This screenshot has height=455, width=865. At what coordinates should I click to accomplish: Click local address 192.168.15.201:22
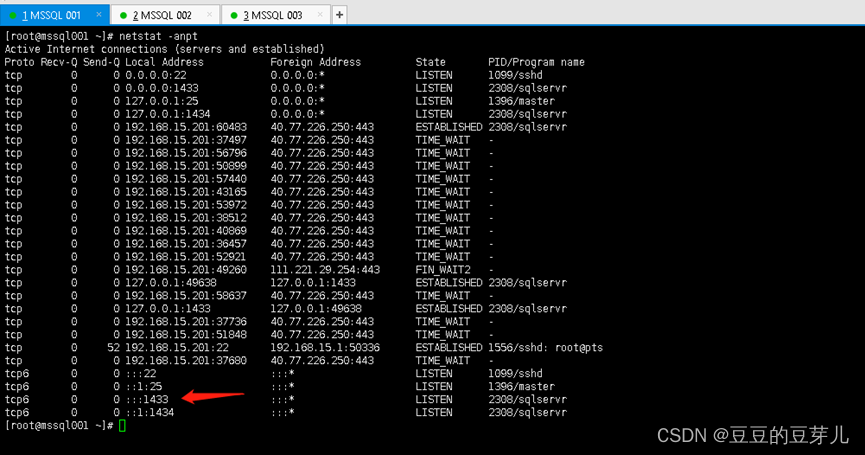click(x=177, y=347)
